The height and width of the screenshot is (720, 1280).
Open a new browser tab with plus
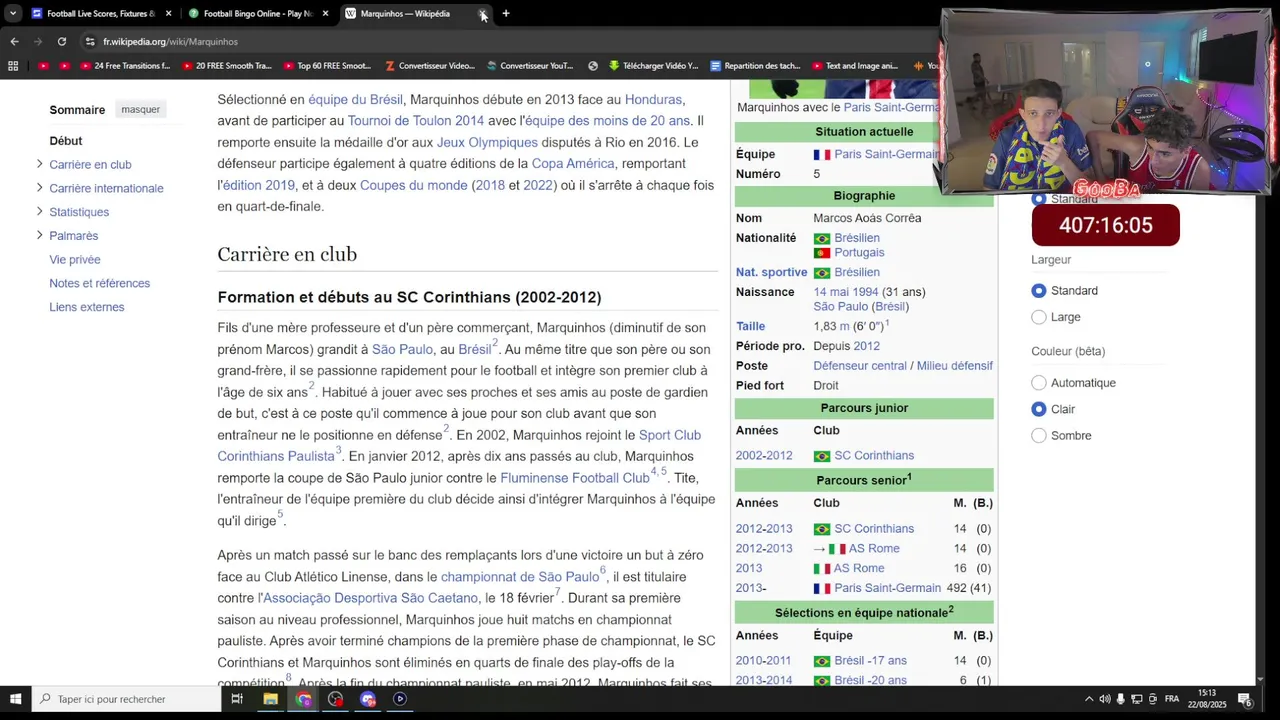click(x=506, y=13)
